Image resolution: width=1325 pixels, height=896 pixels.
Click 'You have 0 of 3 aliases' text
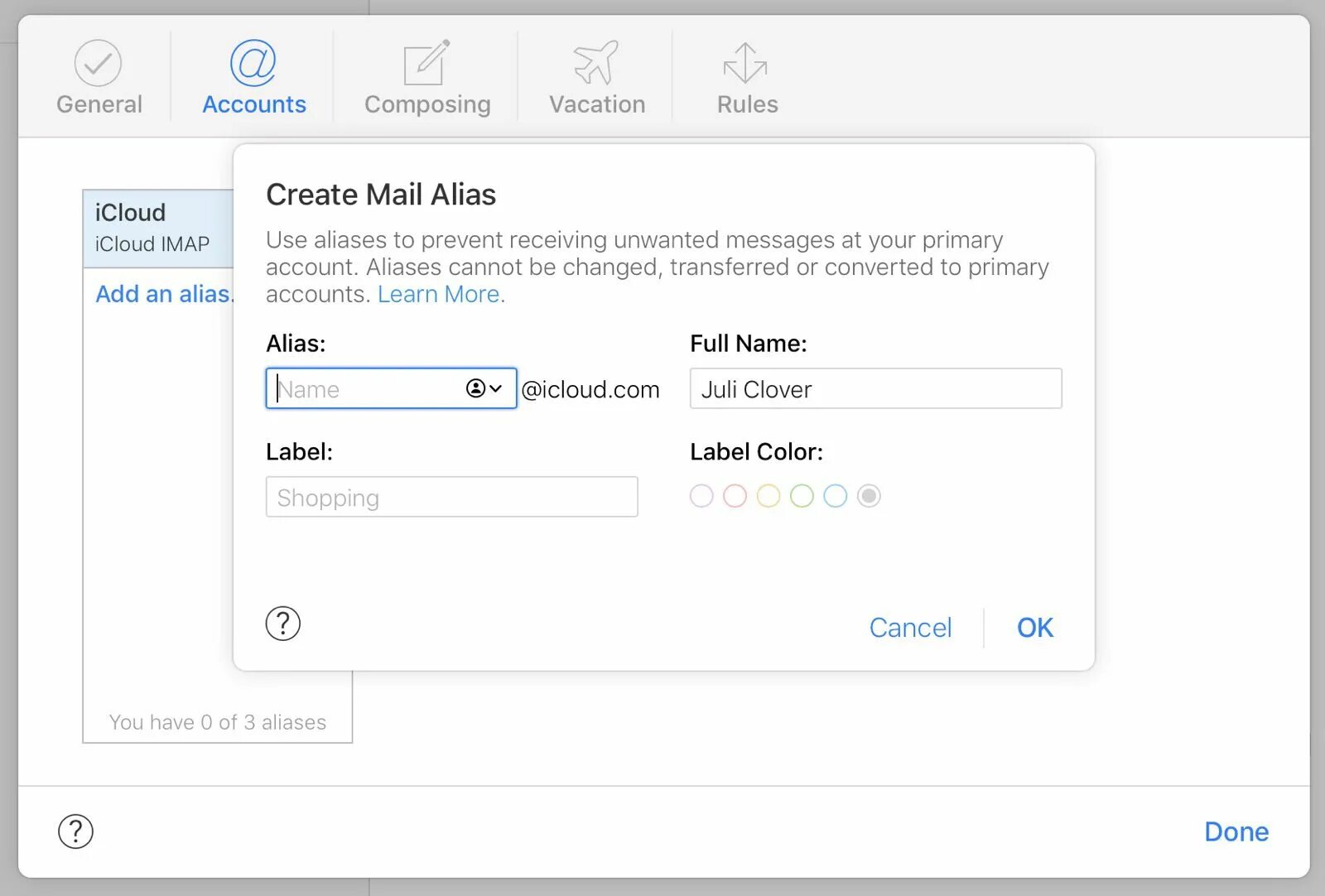[x=218, y=722]
